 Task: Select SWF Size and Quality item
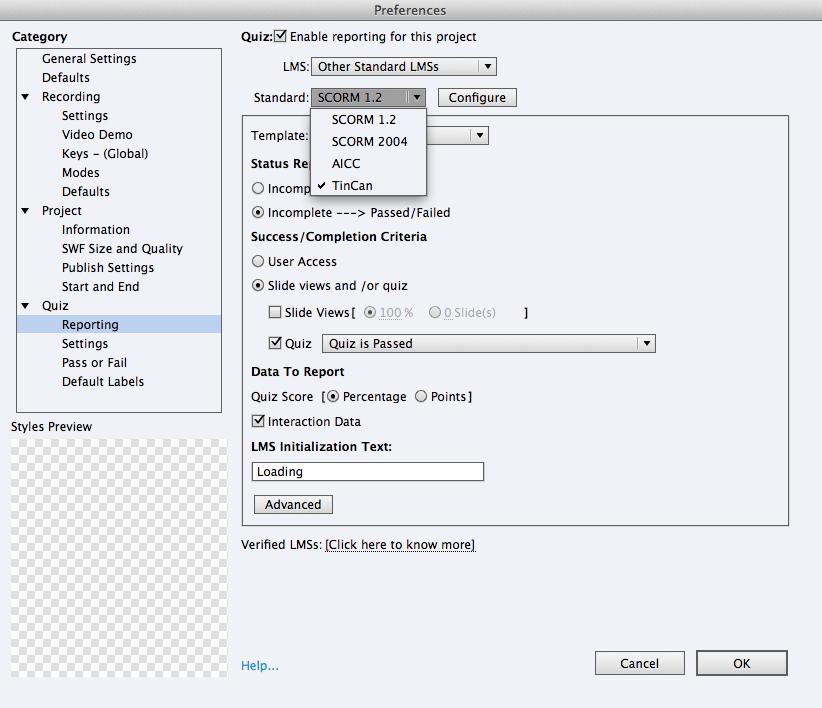(x=122, y=248)
